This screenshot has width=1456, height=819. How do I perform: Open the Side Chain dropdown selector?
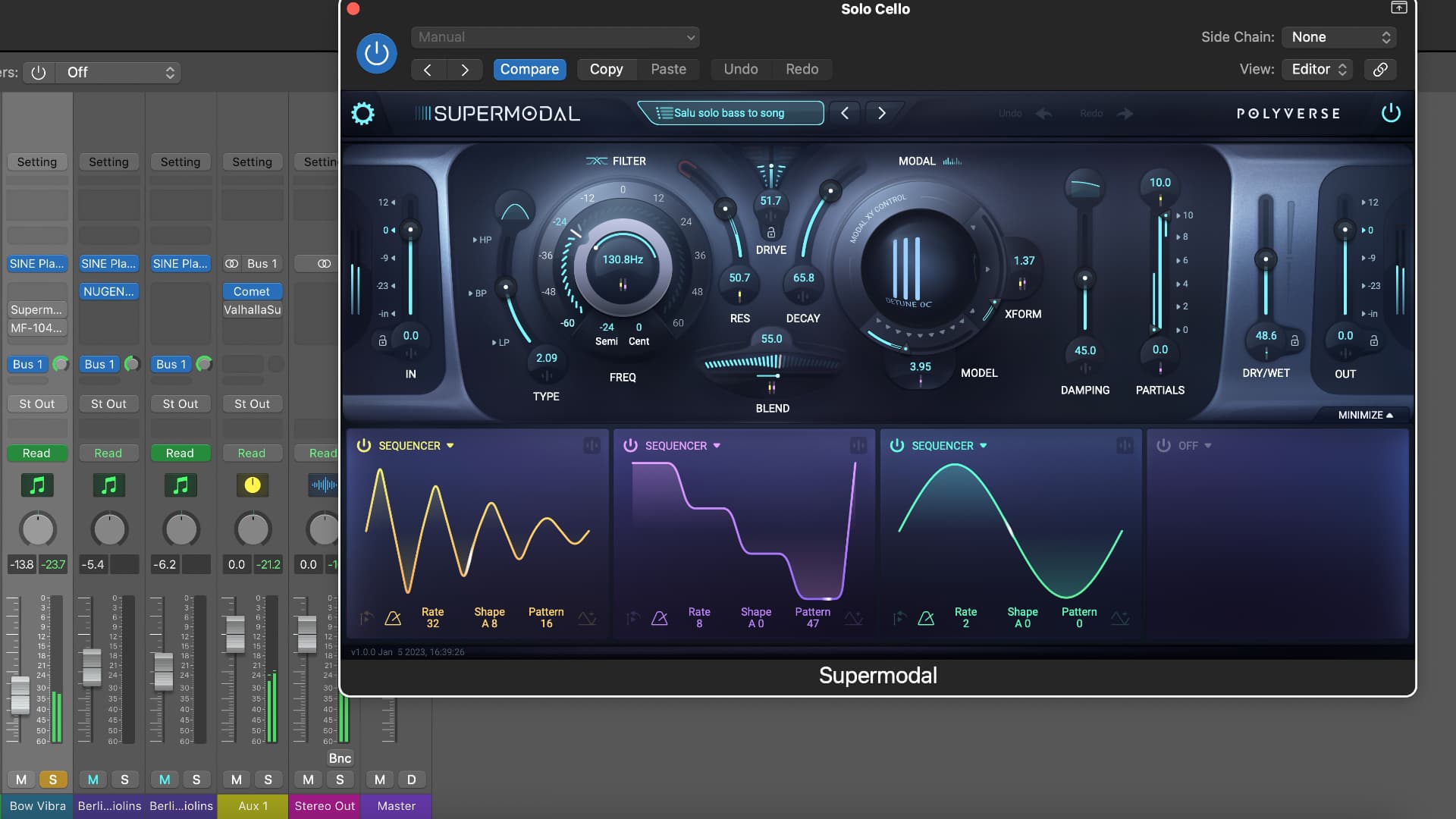(x=1339, y=37)
